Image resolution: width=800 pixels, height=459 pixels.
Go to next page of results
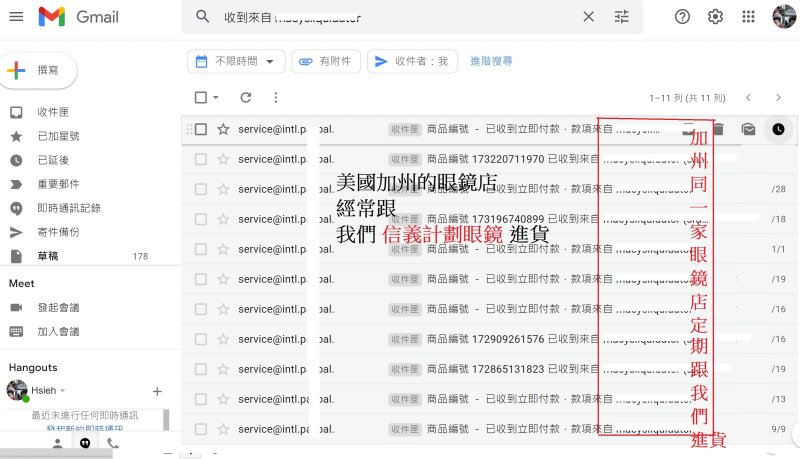click(x=778, y=97)
